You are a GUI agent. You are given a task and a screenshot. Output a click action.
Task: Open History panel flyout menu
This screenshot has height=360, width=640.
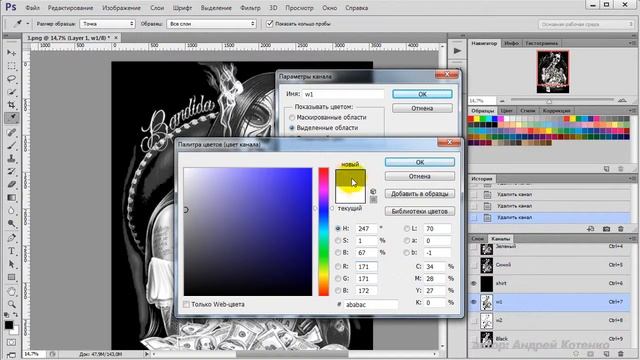point(632,179)
